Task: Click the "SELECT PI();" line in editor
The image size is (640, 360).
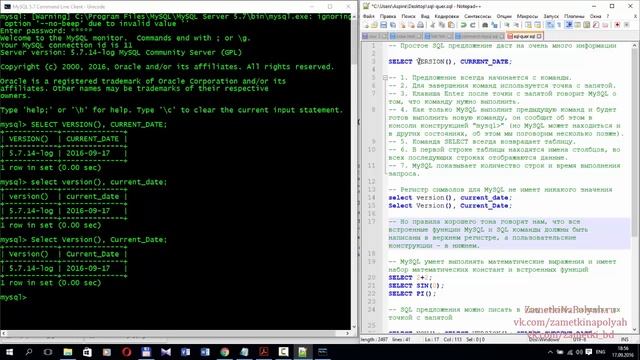Action: (x=412, y=293)
